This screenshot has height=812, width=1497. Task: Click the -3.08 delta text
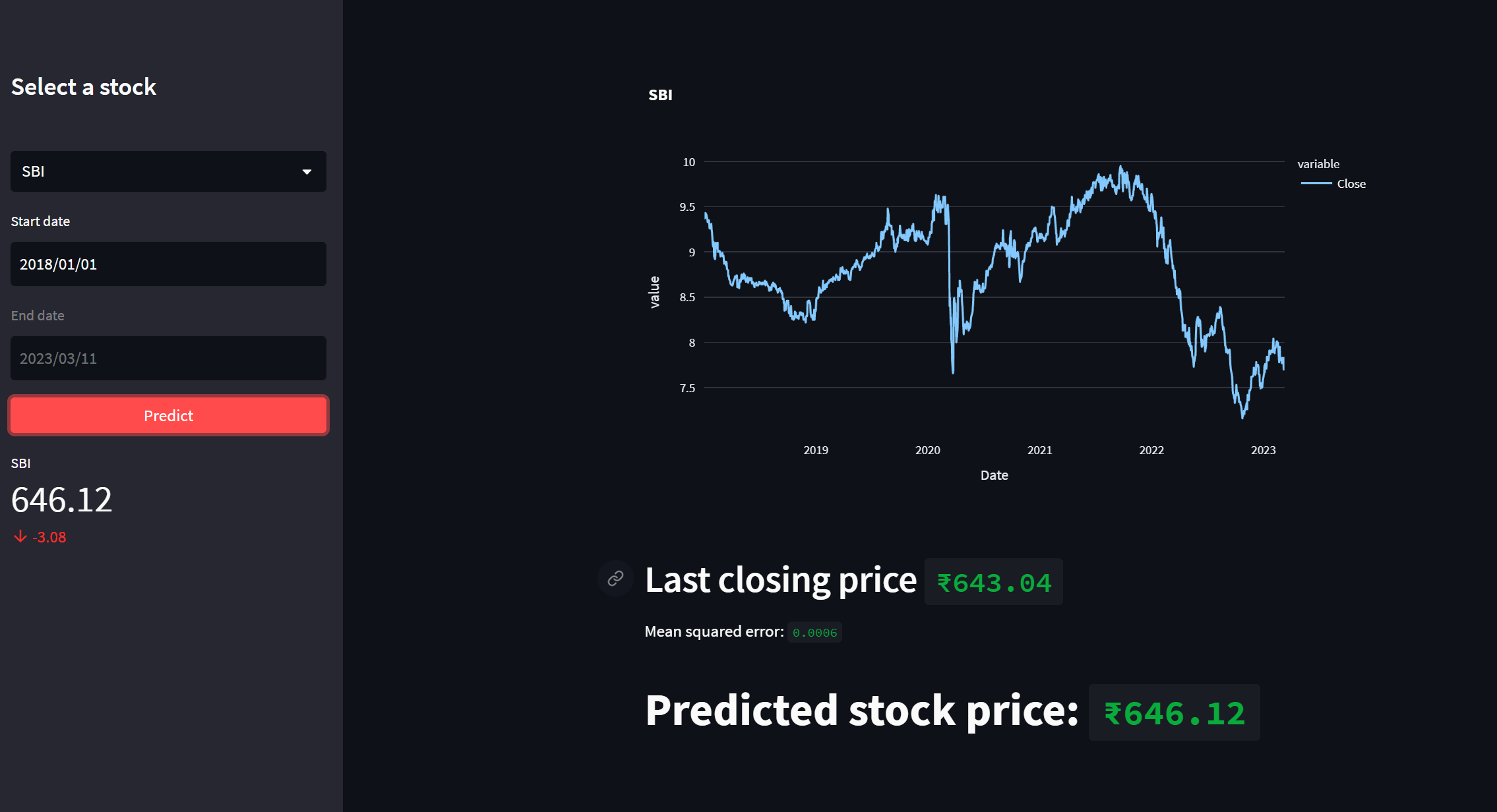pyautogui.click(x=49, y=536)
